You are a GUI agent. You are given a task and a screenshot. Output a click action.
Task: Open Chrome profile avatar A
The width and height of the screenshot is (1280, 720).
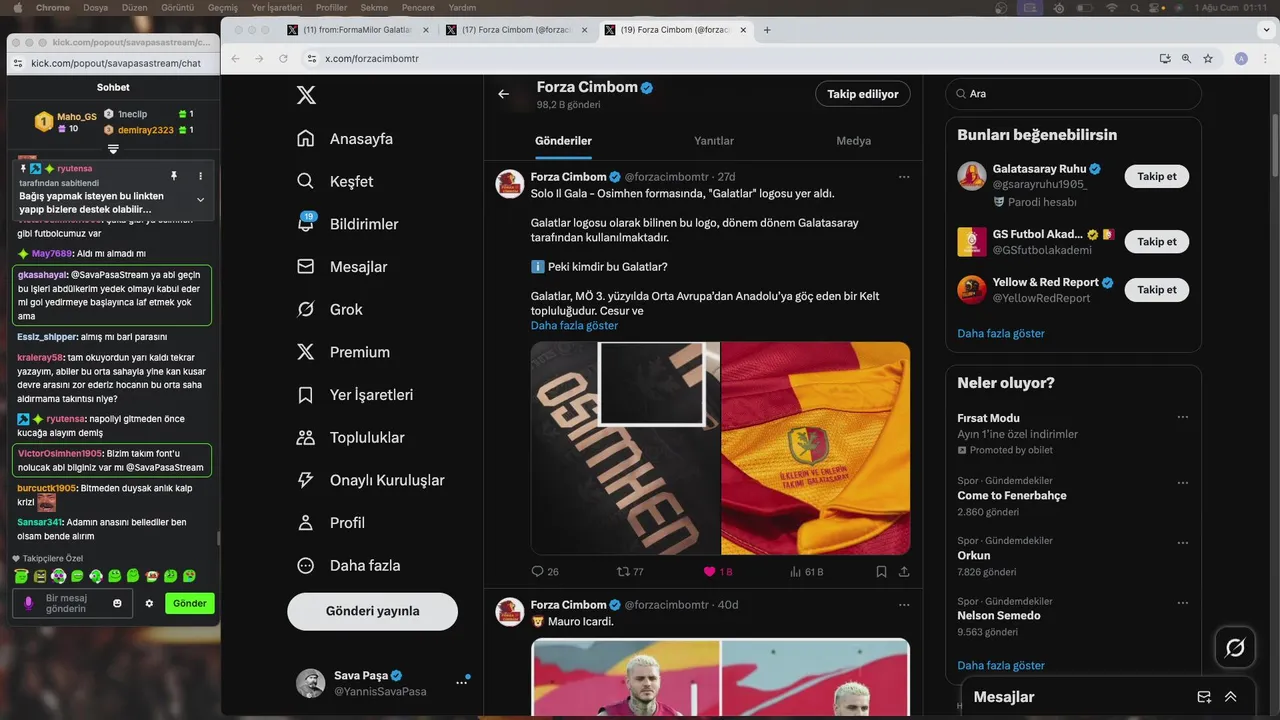[x=1241, y=59]
